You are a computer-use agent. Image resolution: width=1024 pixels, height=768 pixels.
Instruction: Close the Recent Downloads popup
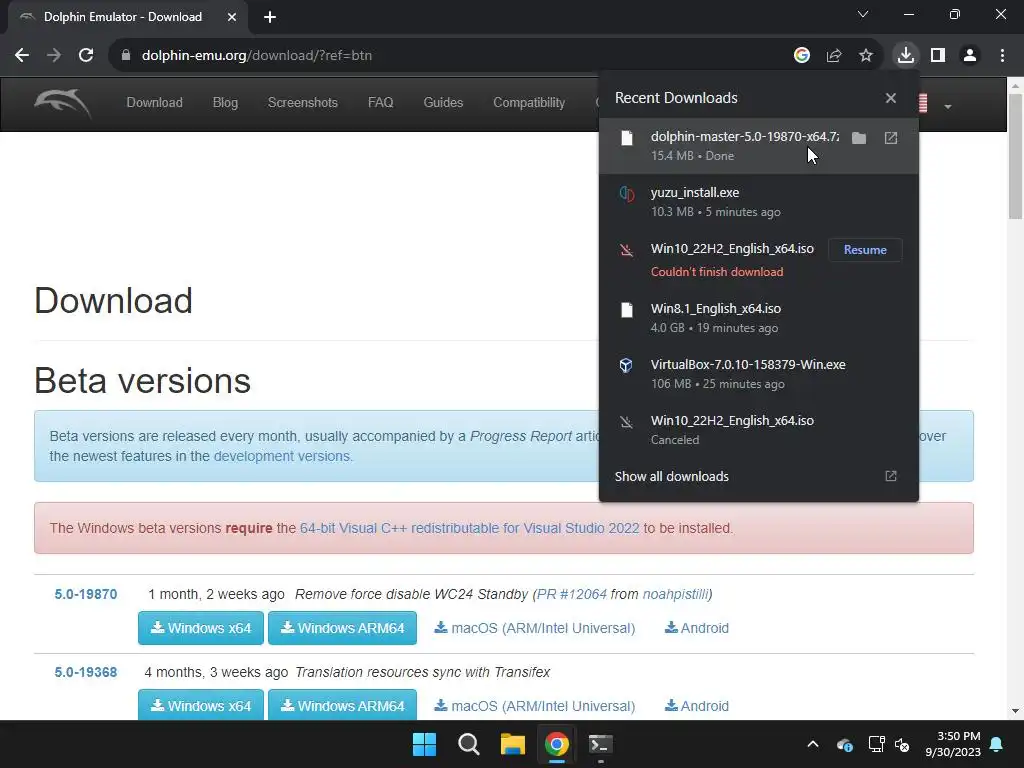tap(890, 98)
